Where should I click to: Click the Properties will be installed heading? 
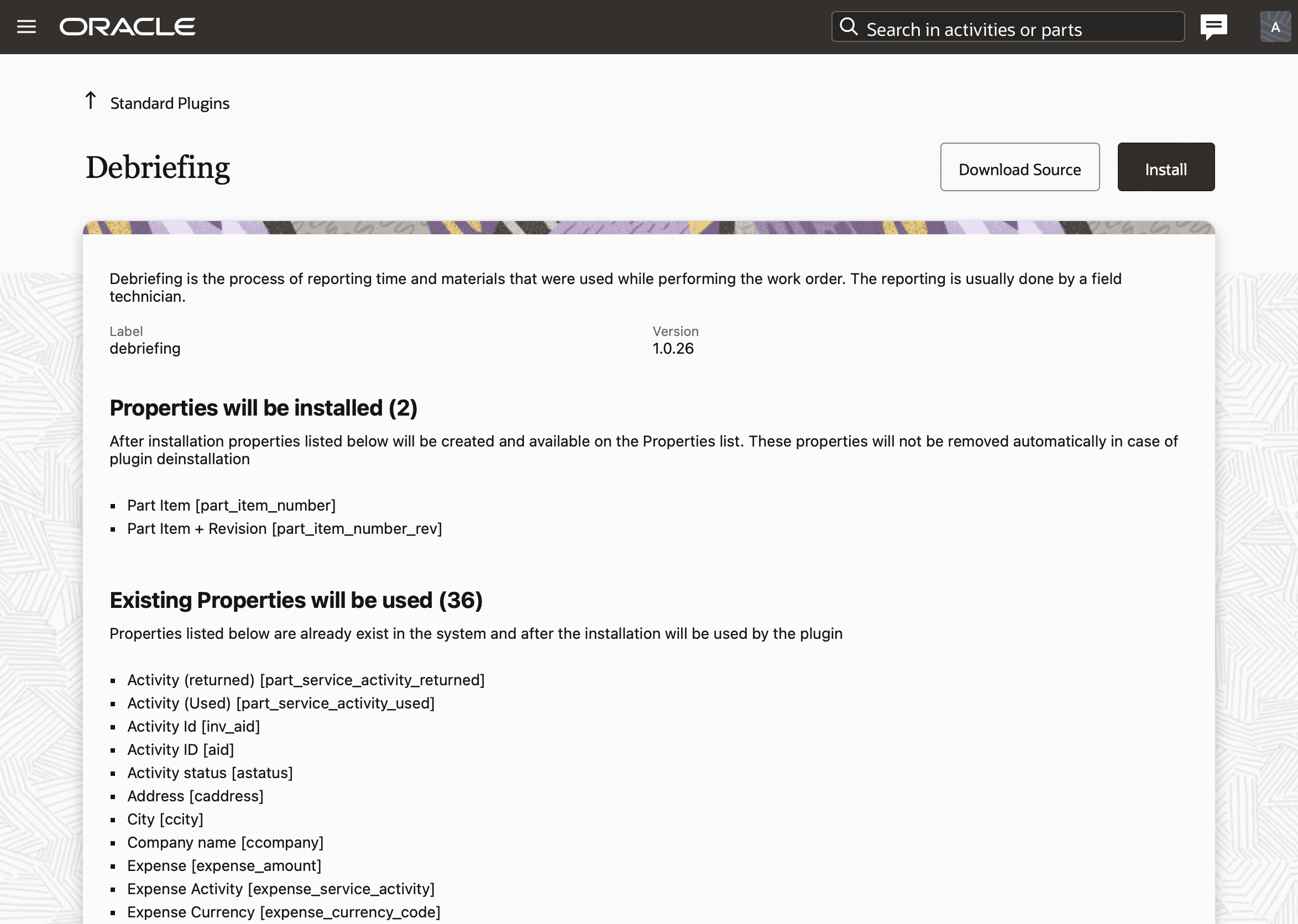click(x=264, y=408)
